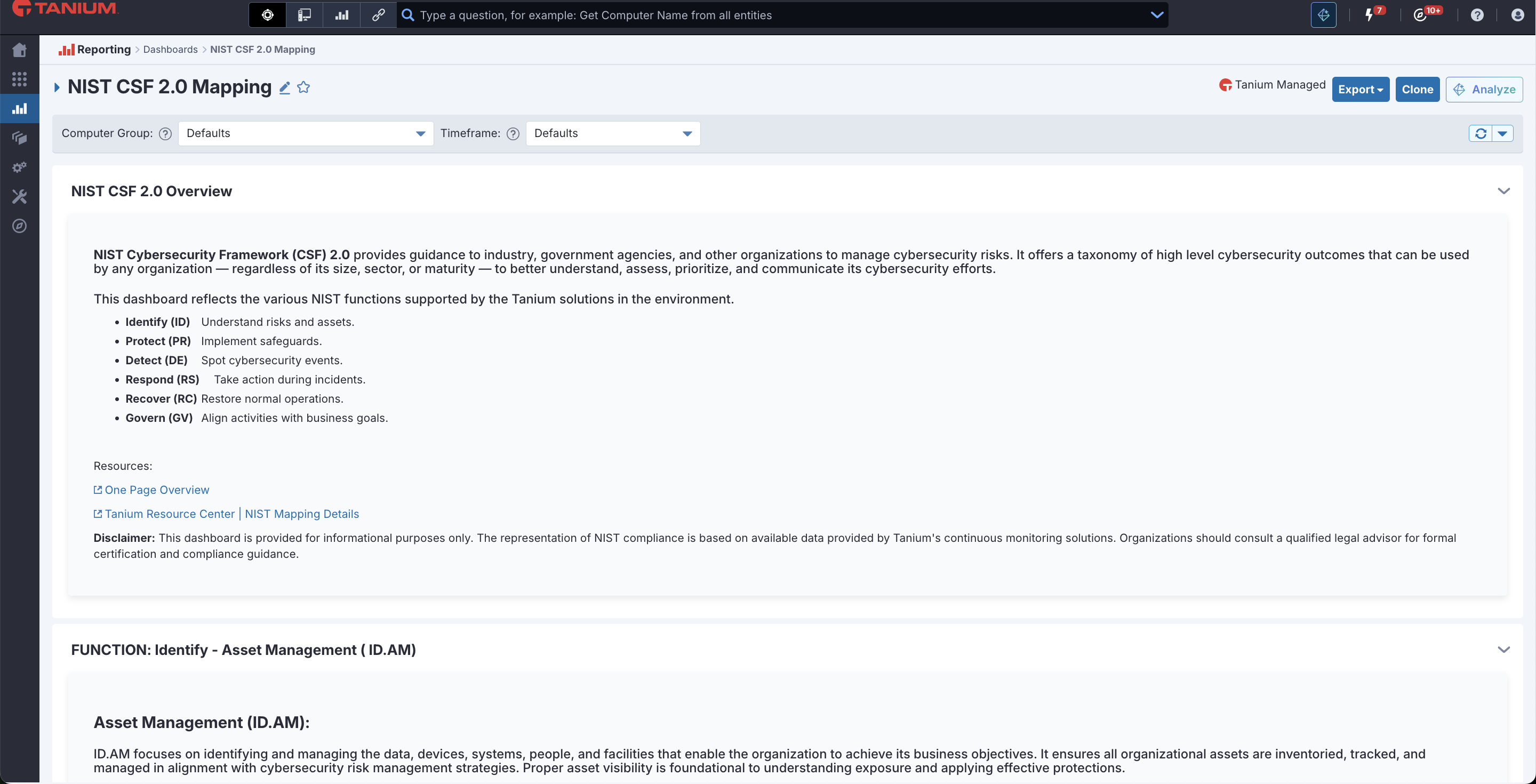Open the One Page Overview link

pos(156,490)
